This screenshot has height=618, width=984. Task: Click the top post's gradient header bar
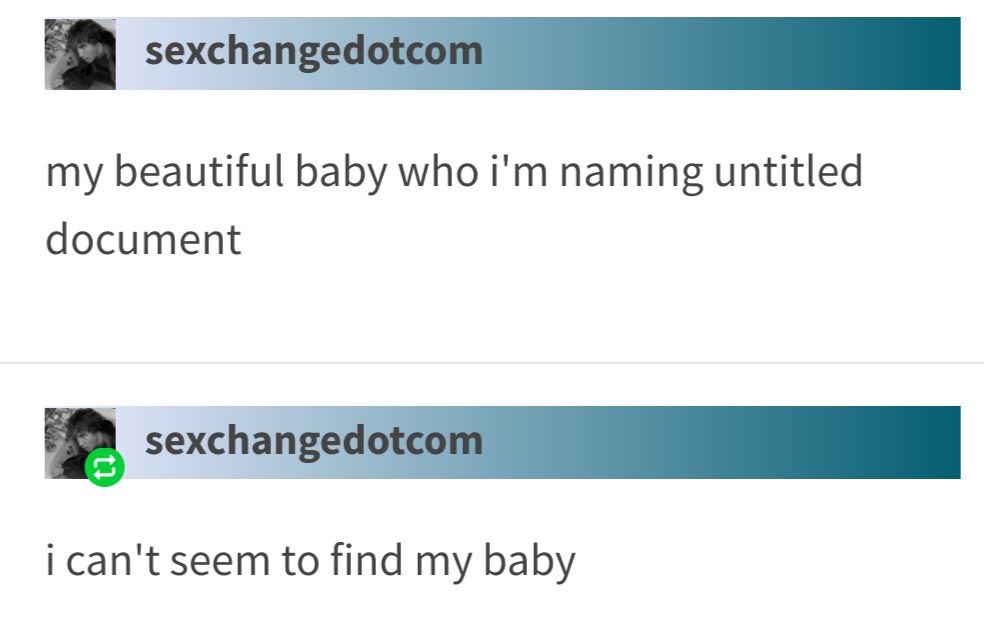700,53
